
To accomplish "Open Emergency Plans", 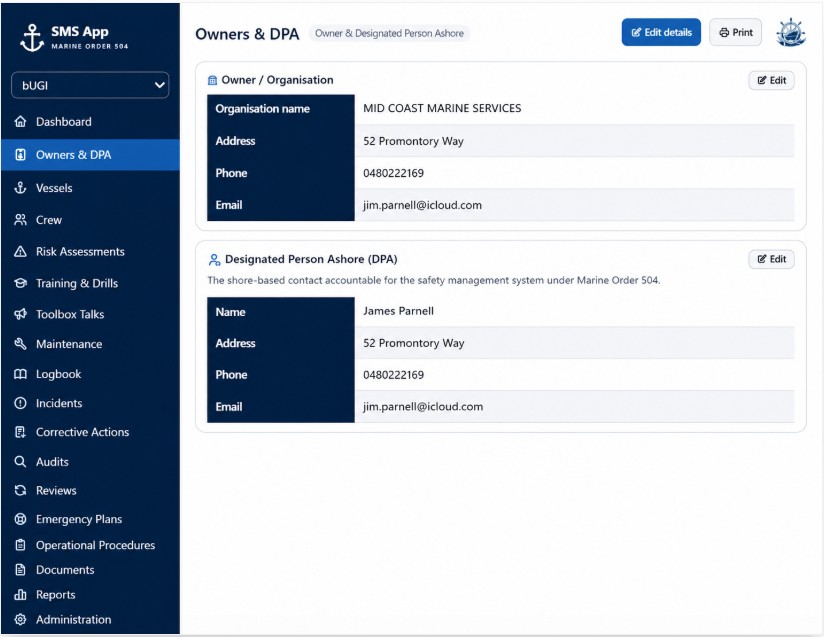I will coord(90,519).
